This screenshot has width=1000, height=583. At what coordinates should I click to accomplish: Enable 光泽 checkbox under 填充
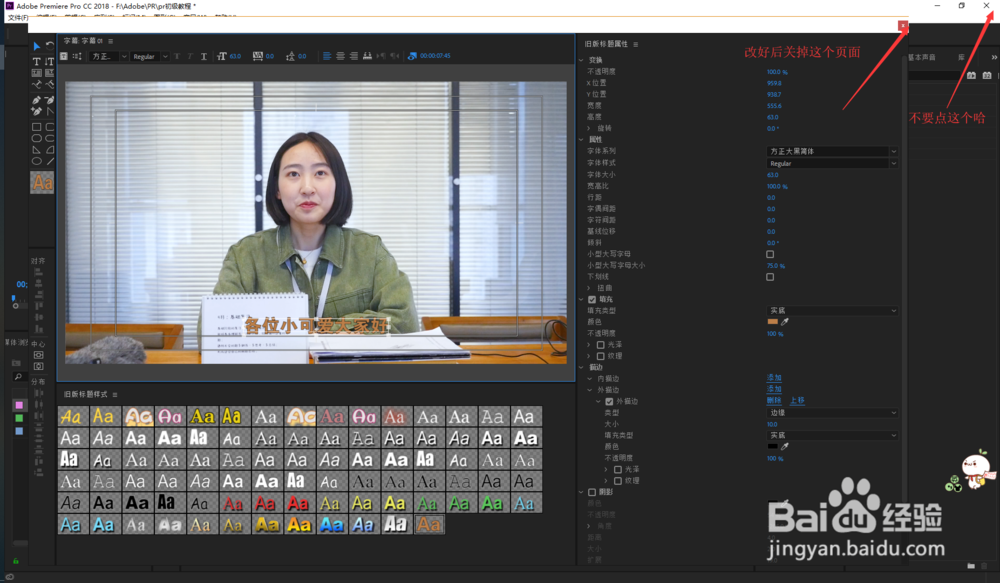[600, 344]
